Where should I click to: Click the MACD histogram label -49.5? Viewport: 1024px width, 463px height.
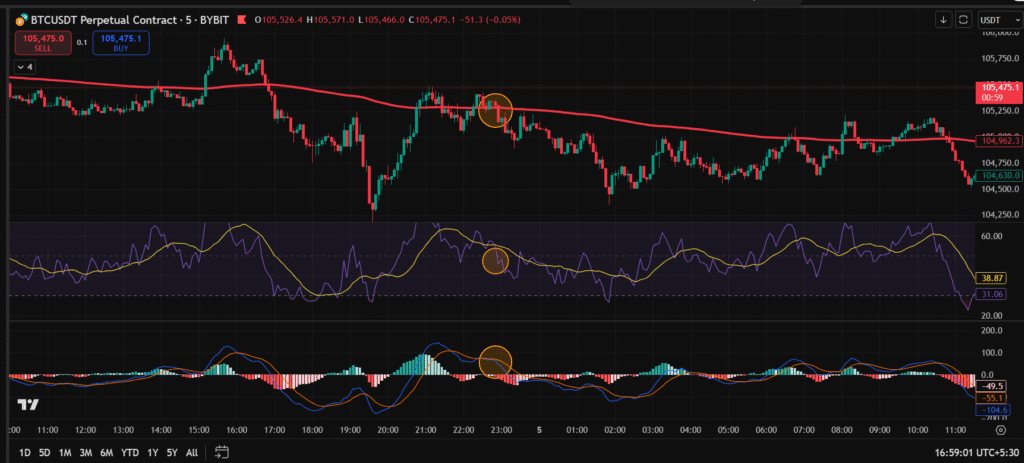coord(991,386)
